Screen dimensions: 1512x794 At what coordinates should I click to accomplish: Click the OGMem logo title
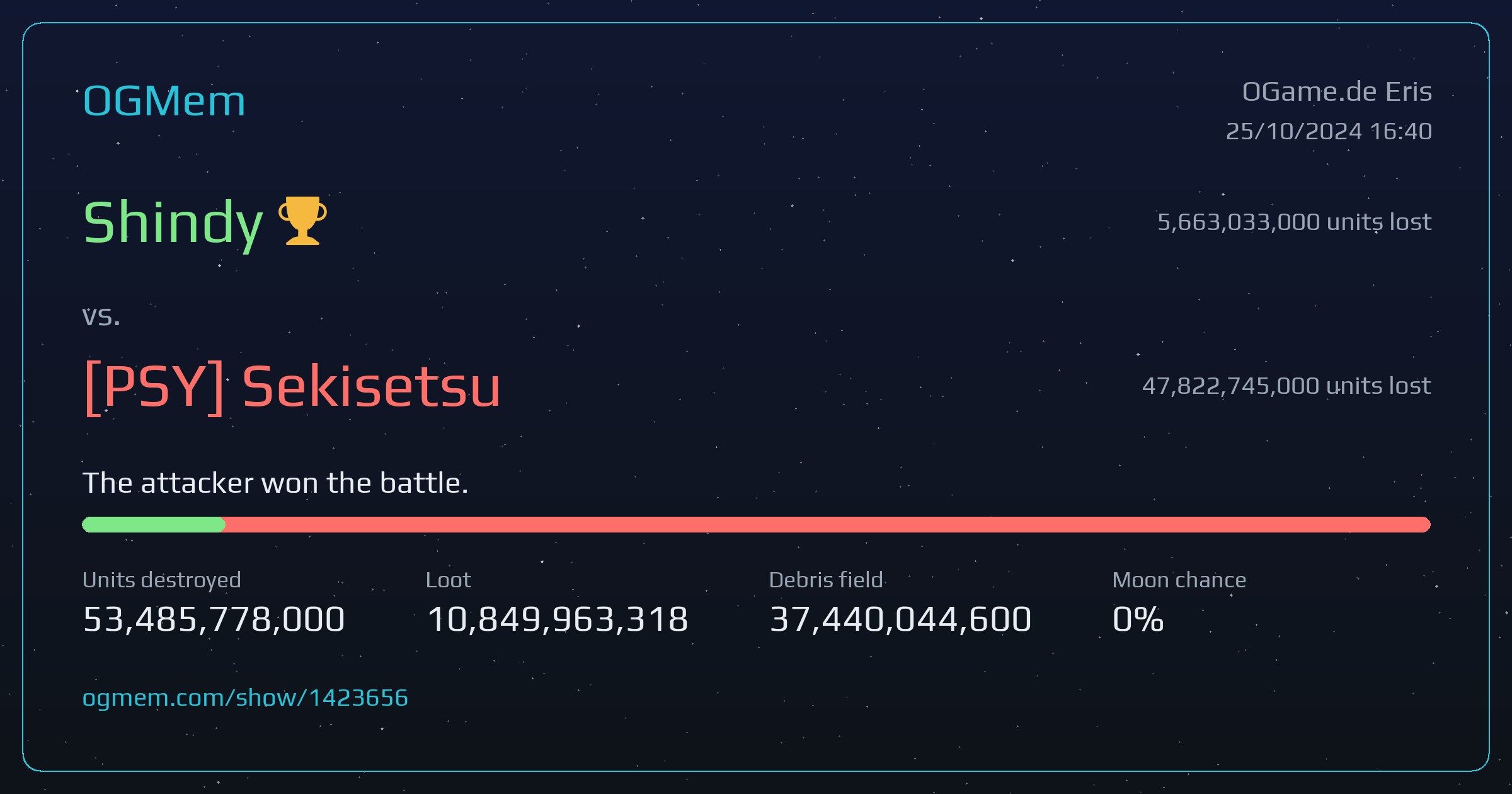point(164,101)
